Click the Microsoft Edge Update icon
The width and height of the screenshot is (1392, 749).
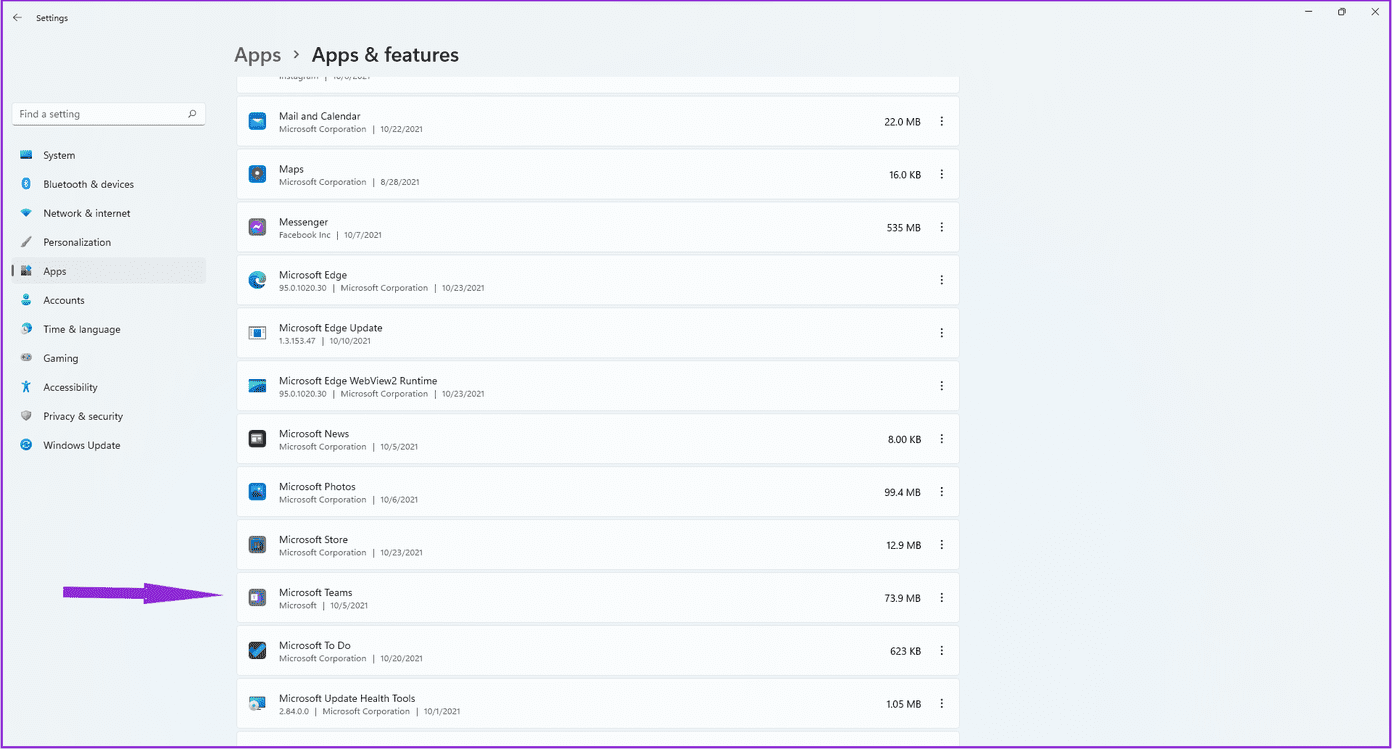tap(257, 334)
